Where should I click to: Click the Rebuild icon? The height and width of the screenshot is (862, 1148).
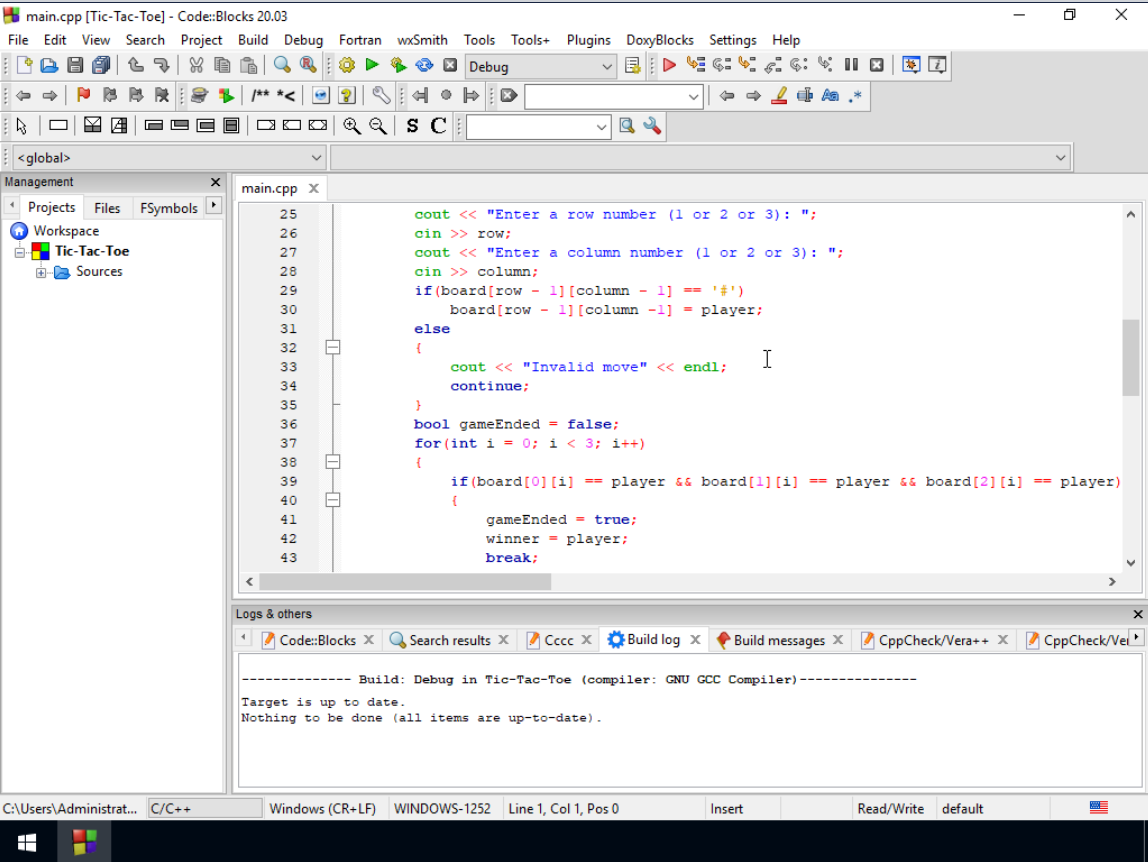point(424,66)
